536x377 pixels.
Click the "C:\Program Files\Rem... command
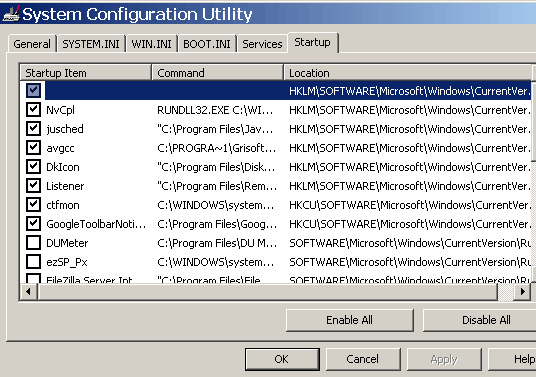[x=217, y=186]
